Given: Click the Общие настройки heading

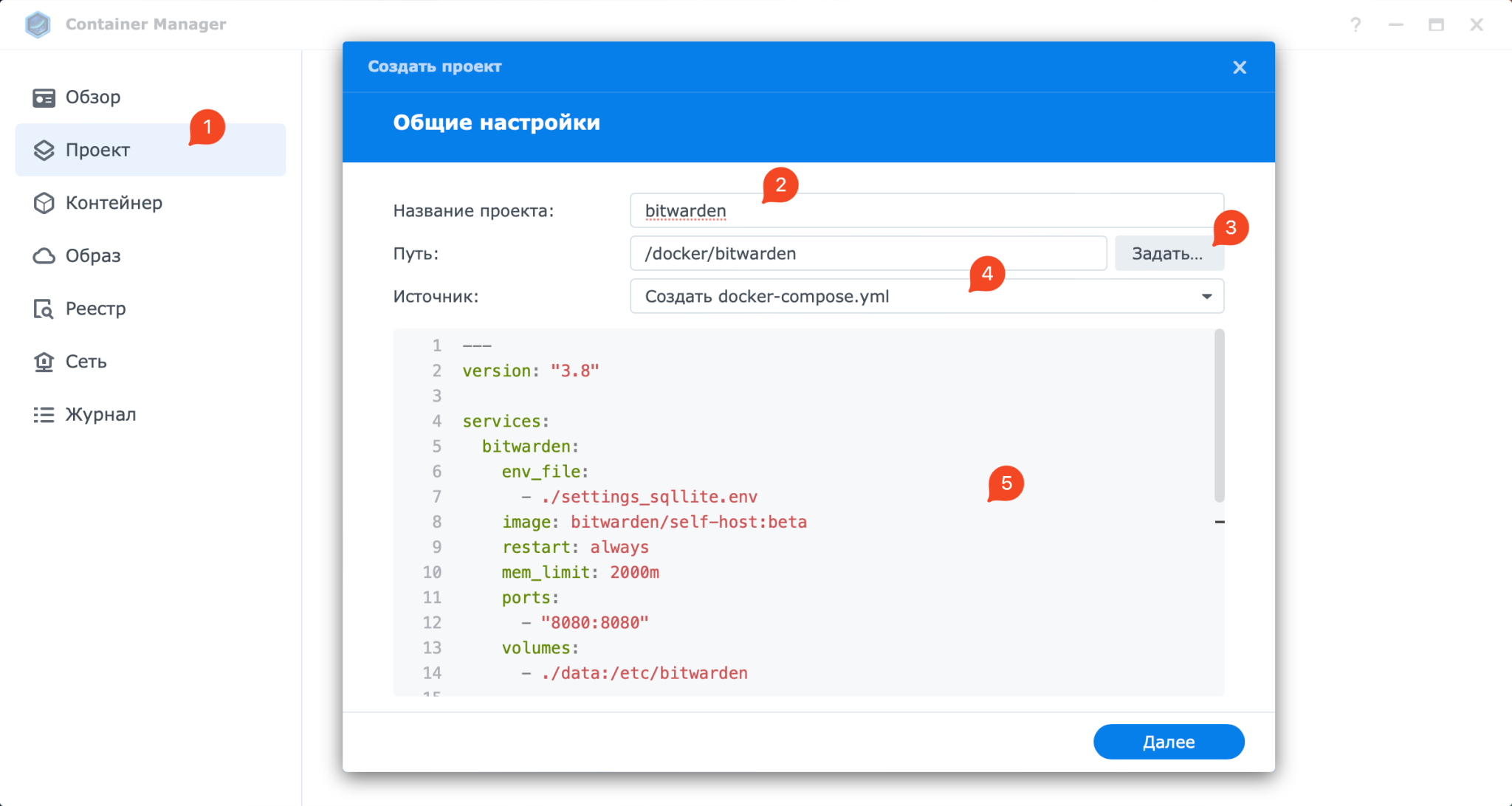Looking at the screenshot, I should click(496, 123).
